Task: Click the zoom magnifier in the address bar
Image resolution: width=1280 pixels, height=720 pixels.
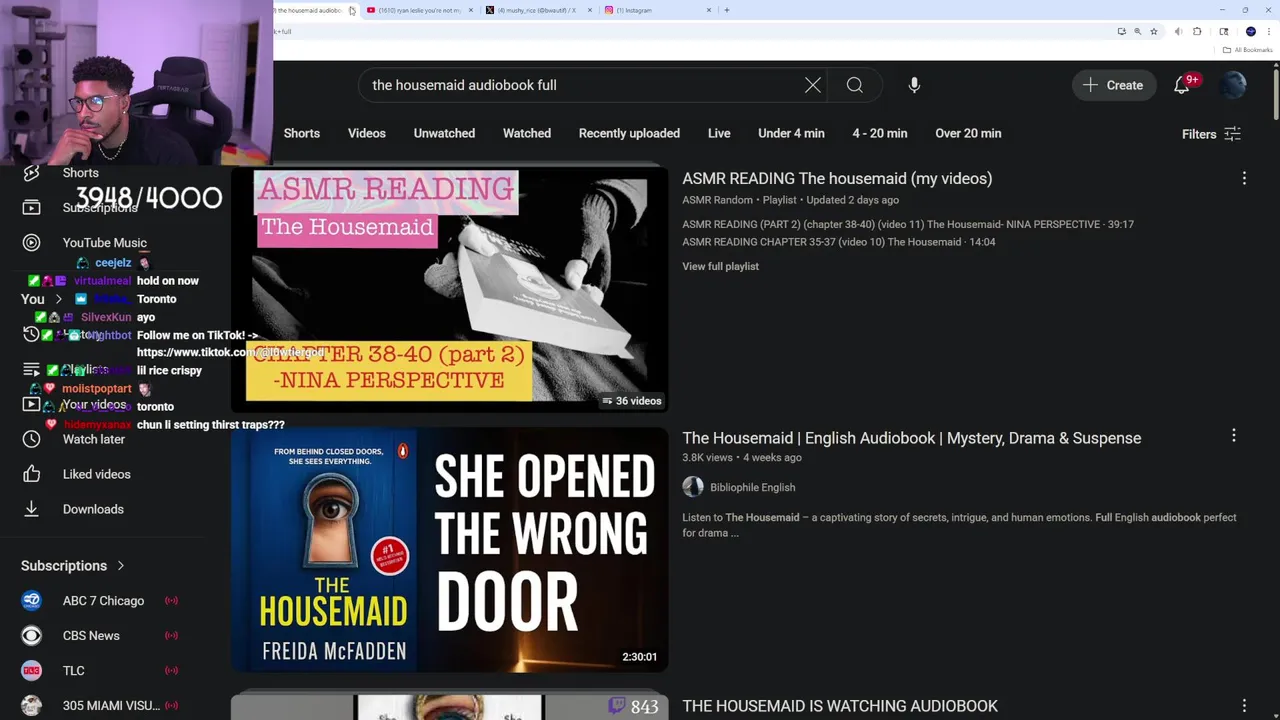Action: [1137, 31]
